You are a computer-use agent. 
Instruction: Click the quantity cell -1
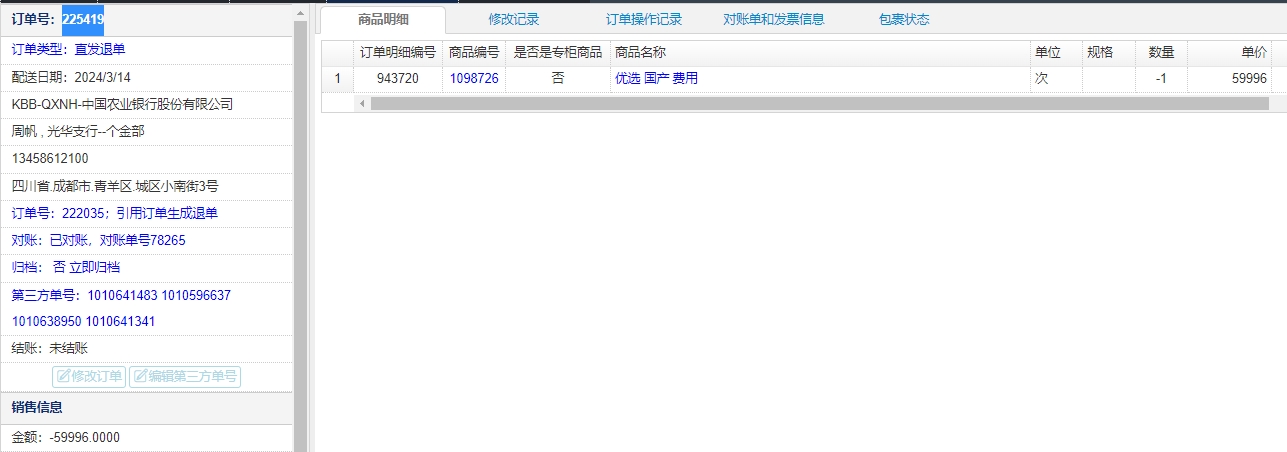[1160, 78]
